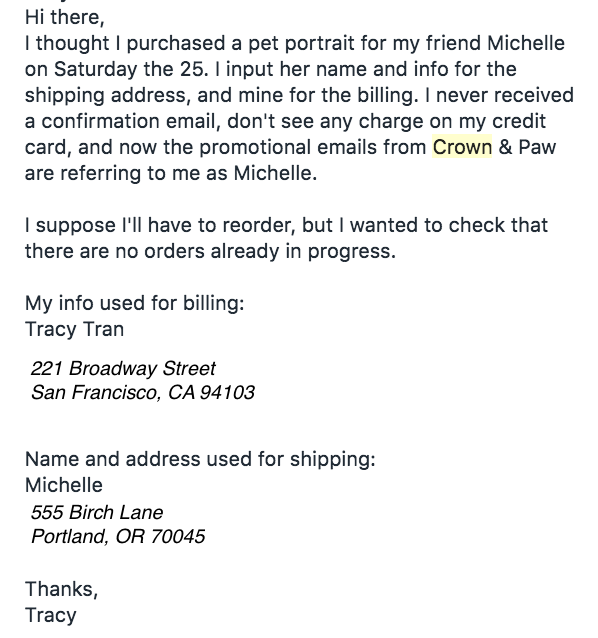
Task: Click the name Tracy Tran under billing
Action: (74, 329)
